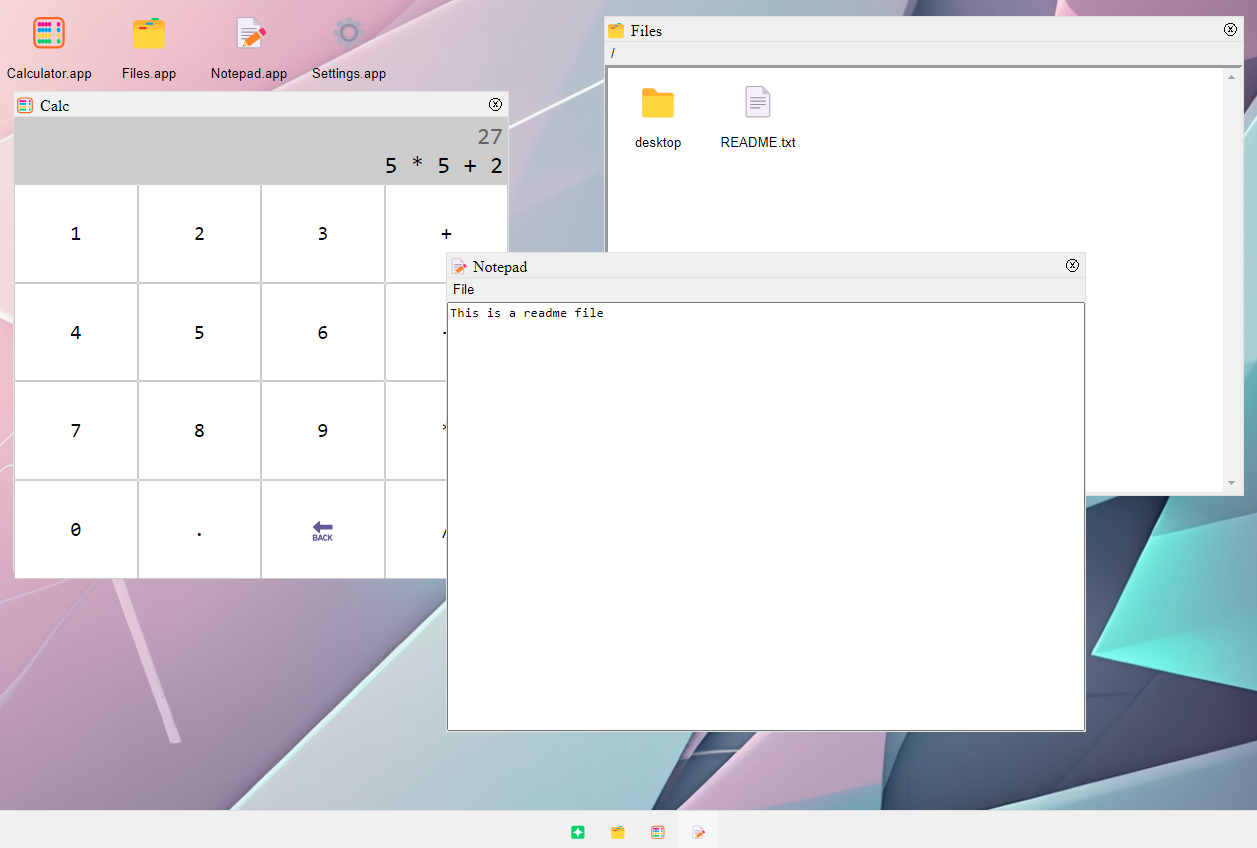Select the Notepad taskbar icon

[698, 832]
